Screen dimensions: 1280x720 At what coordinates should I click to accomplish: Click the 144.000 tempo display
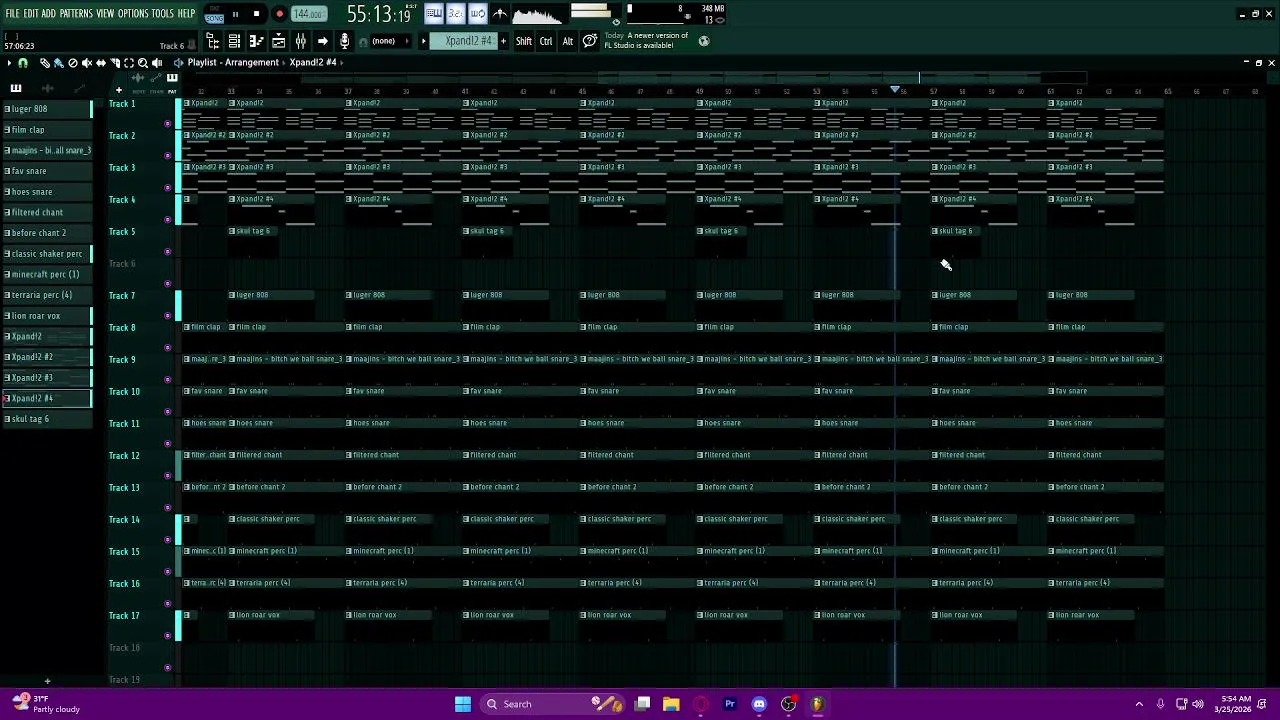(309, 14)
